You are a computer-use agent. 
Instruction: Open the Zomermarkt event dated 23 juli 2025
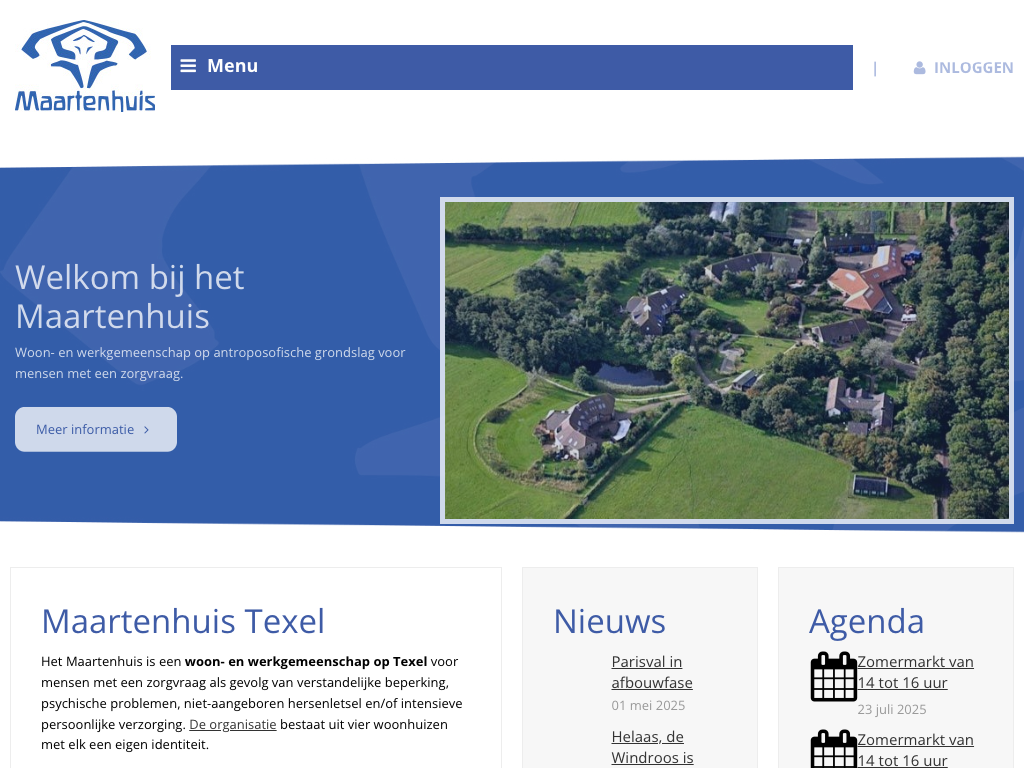point(915,672)
